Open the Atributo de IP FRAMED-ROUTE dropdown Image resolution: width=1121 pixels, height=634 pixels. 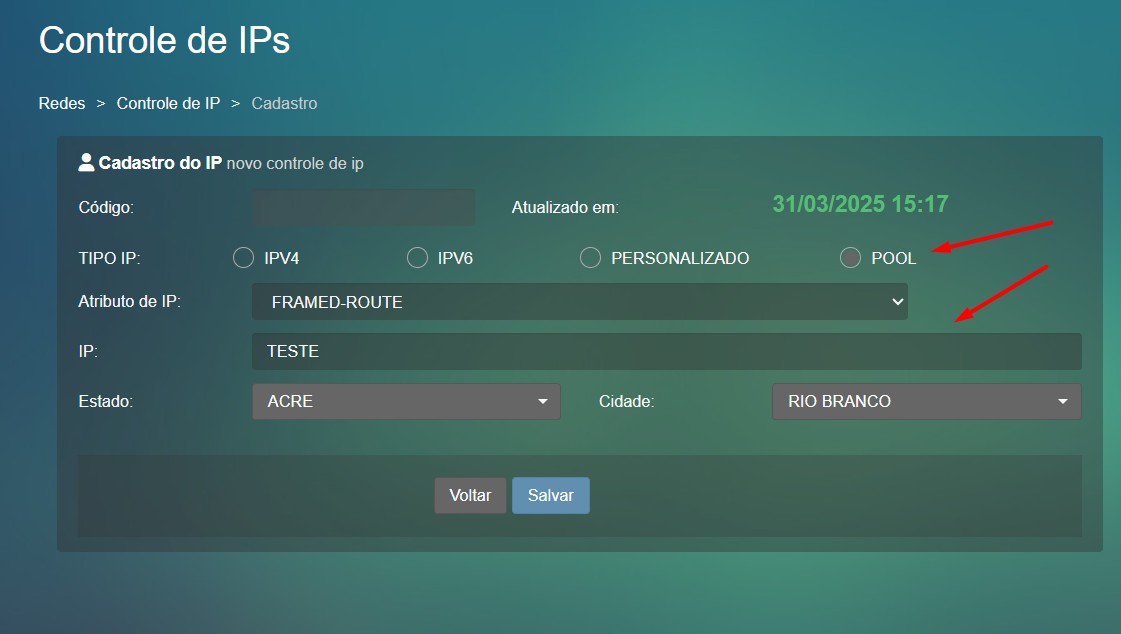[579, 302]
